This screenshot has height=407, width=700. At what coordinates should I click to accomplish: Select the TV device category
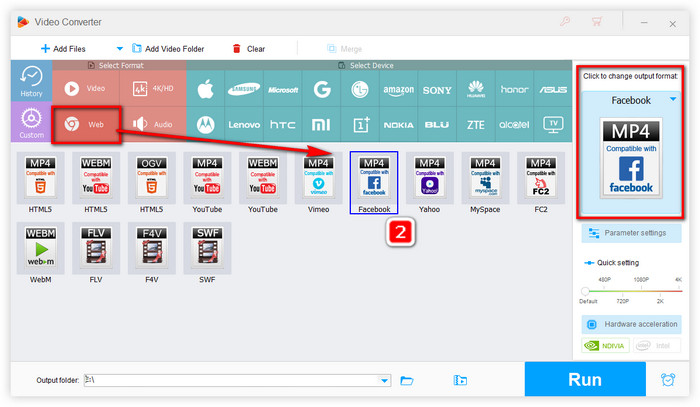[553, 125]
